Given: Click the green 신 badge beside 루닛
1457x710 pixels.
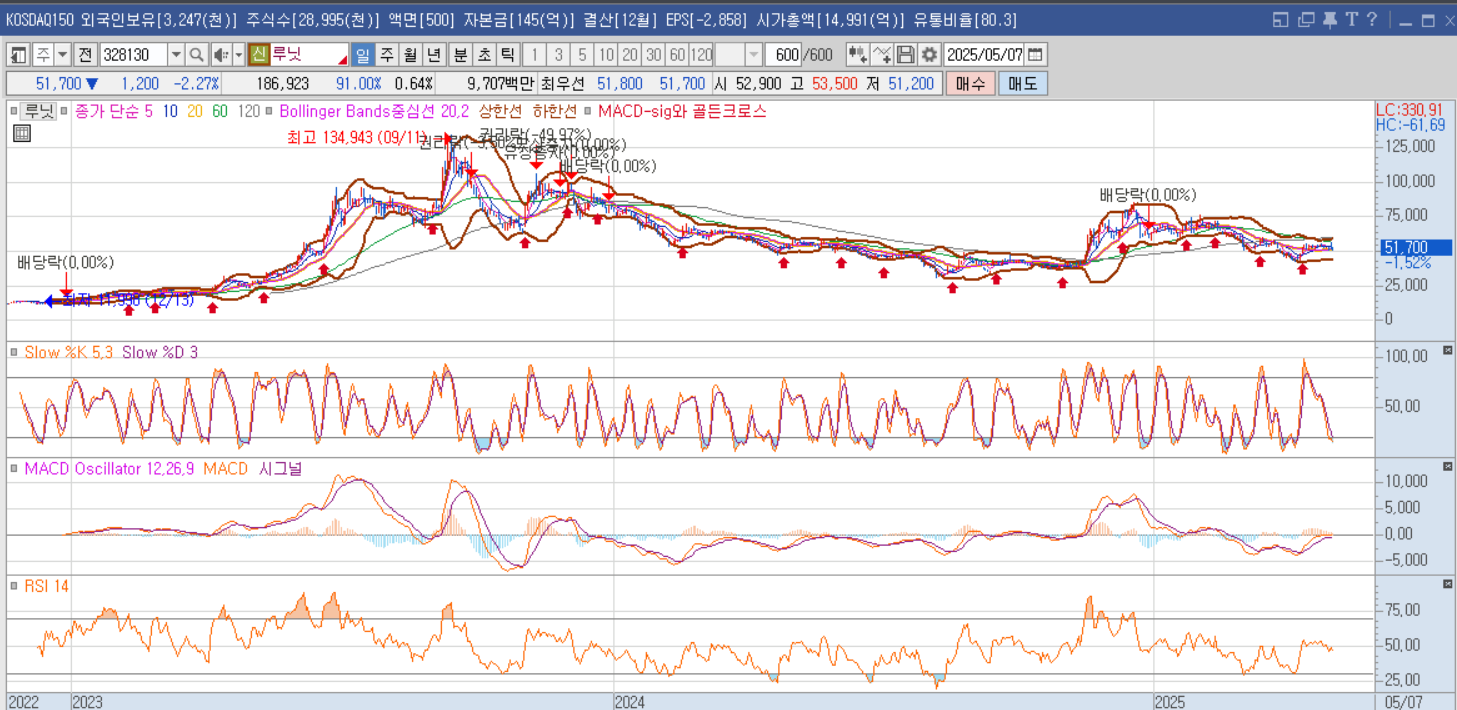Looking at the screenshot, I should 258,55.
